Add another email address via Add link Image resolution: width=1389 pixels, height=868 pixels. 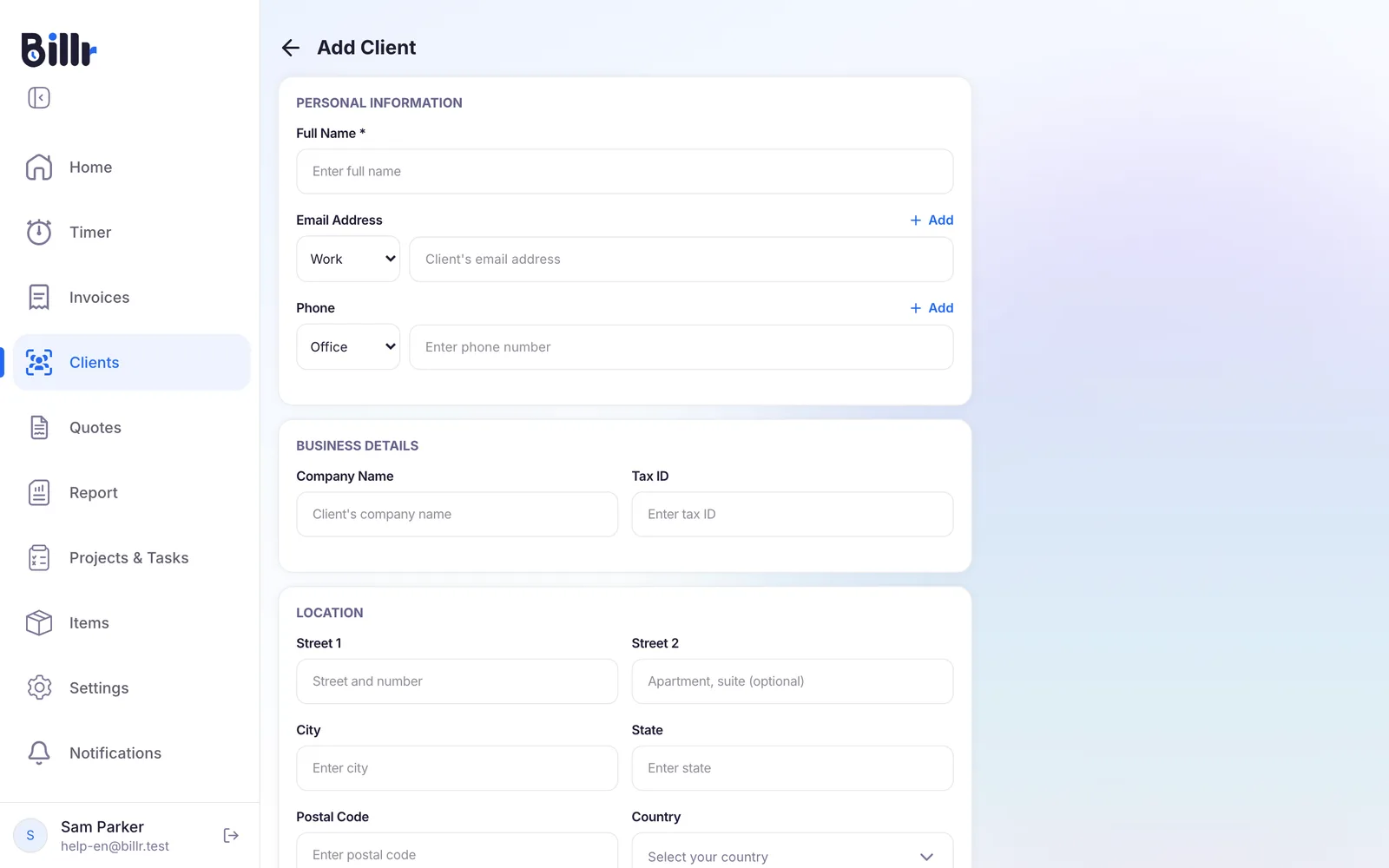tap(931, 220)
